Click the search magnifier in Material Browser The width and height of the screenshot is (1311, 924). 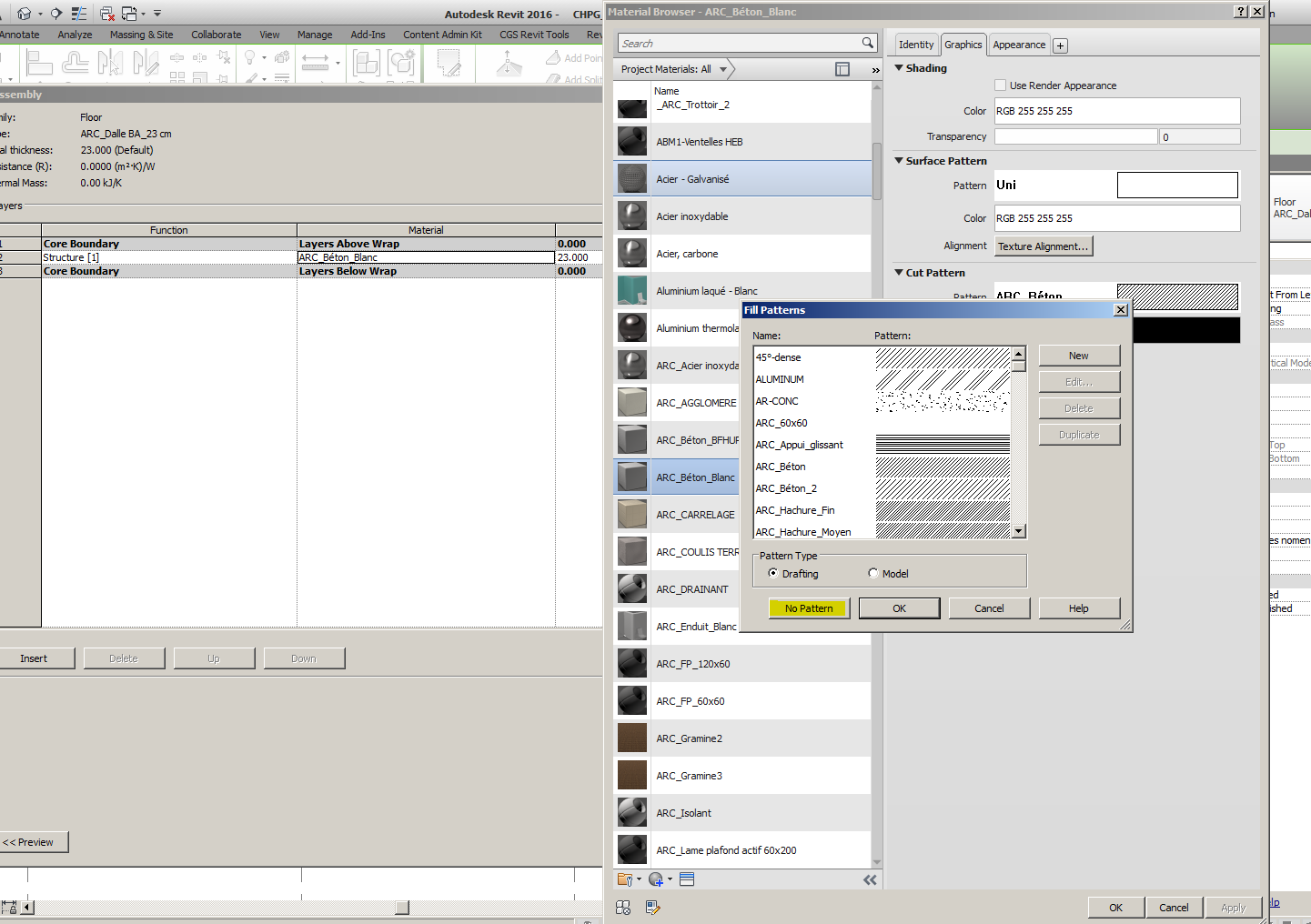[866, 43]
